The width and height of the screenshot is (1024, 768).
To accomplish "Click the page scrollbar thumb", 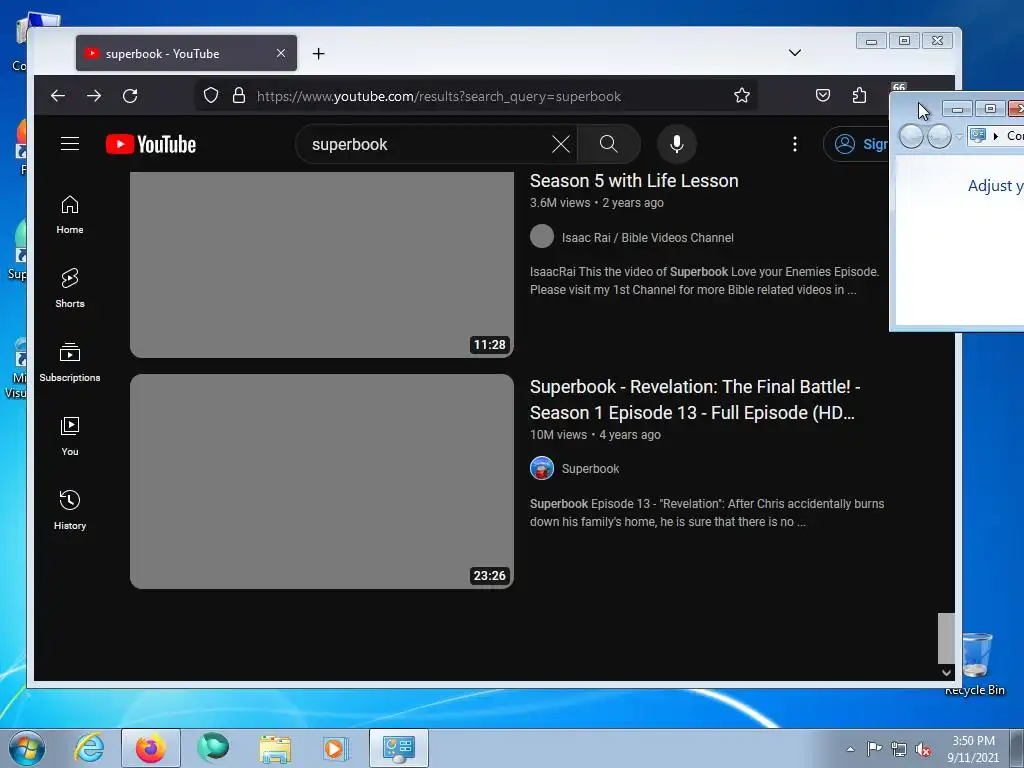I will 946,638.
